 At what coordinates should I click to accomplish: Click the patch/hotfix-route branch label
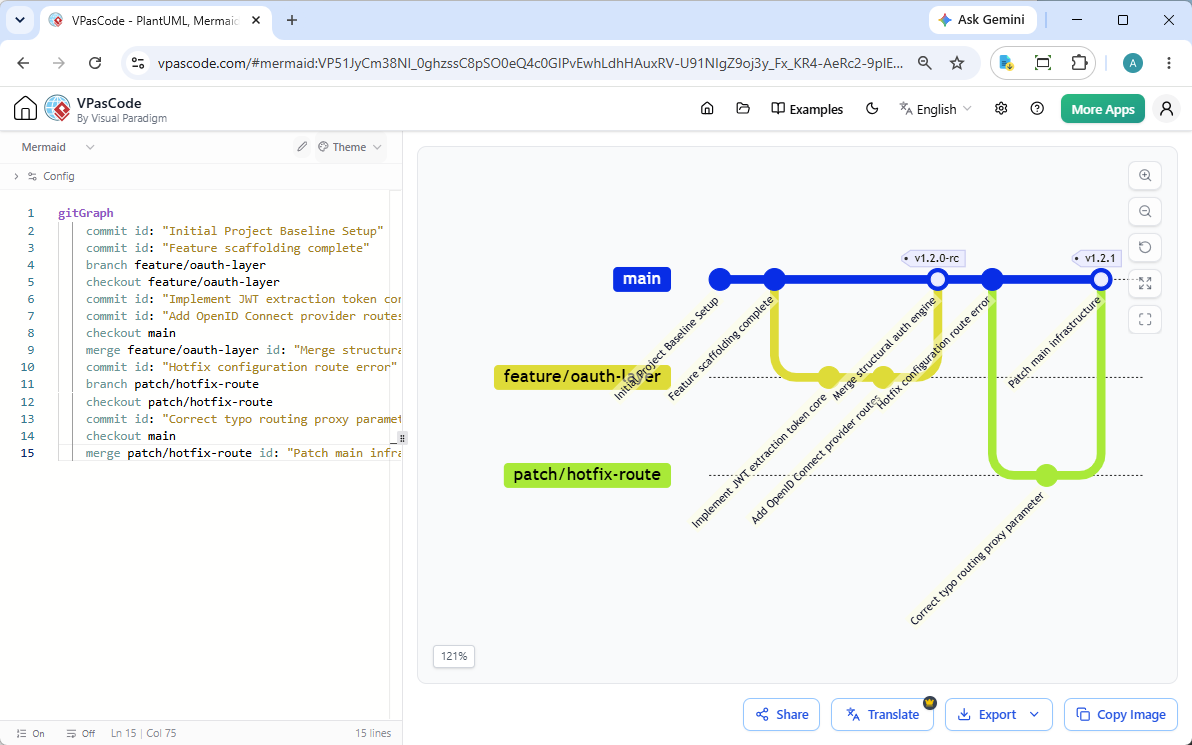[x=587, y=475]
